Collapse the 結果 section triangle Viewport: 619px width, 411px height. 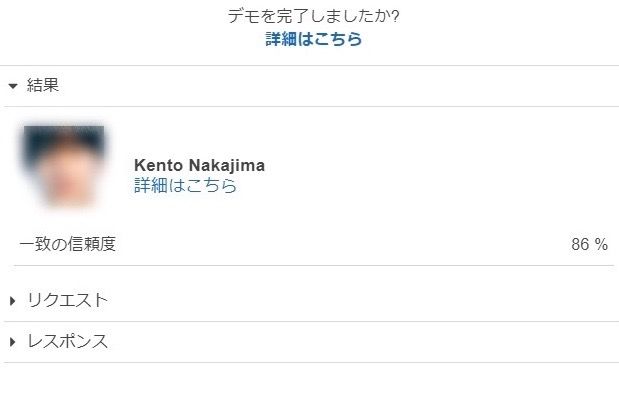(13, 86)
